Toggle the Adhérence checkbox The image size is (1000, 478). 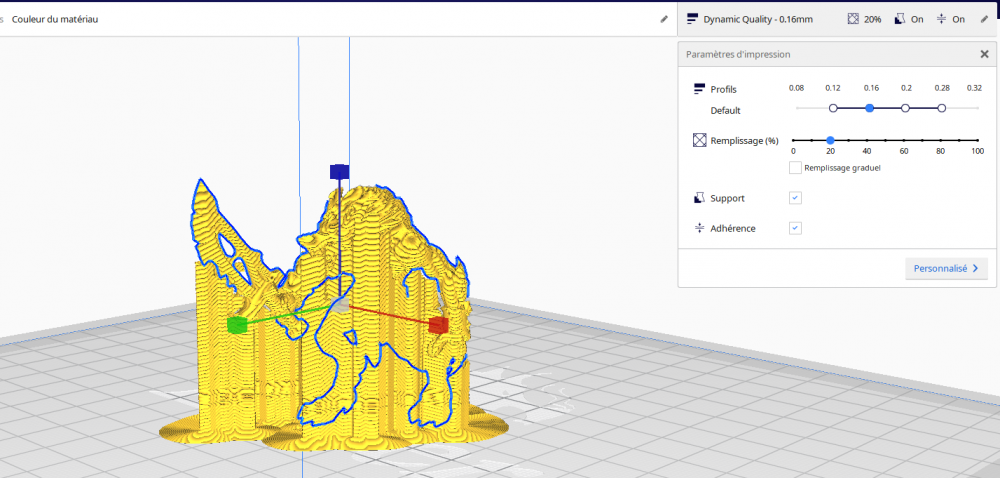(x=795, y=228)
